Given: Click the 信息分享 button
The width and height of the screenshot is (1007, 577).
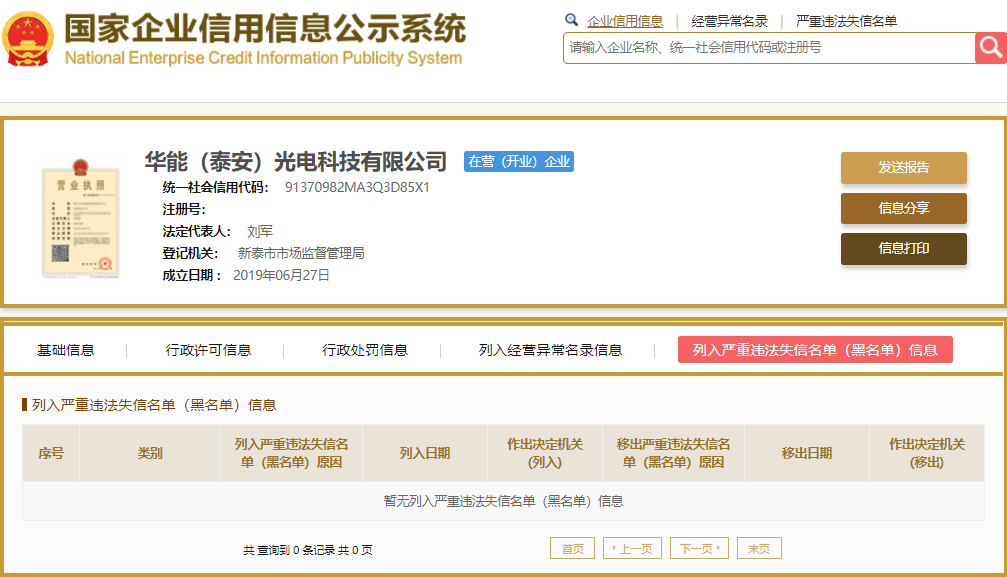Looking at the screenshot, I should pos(904,208).
